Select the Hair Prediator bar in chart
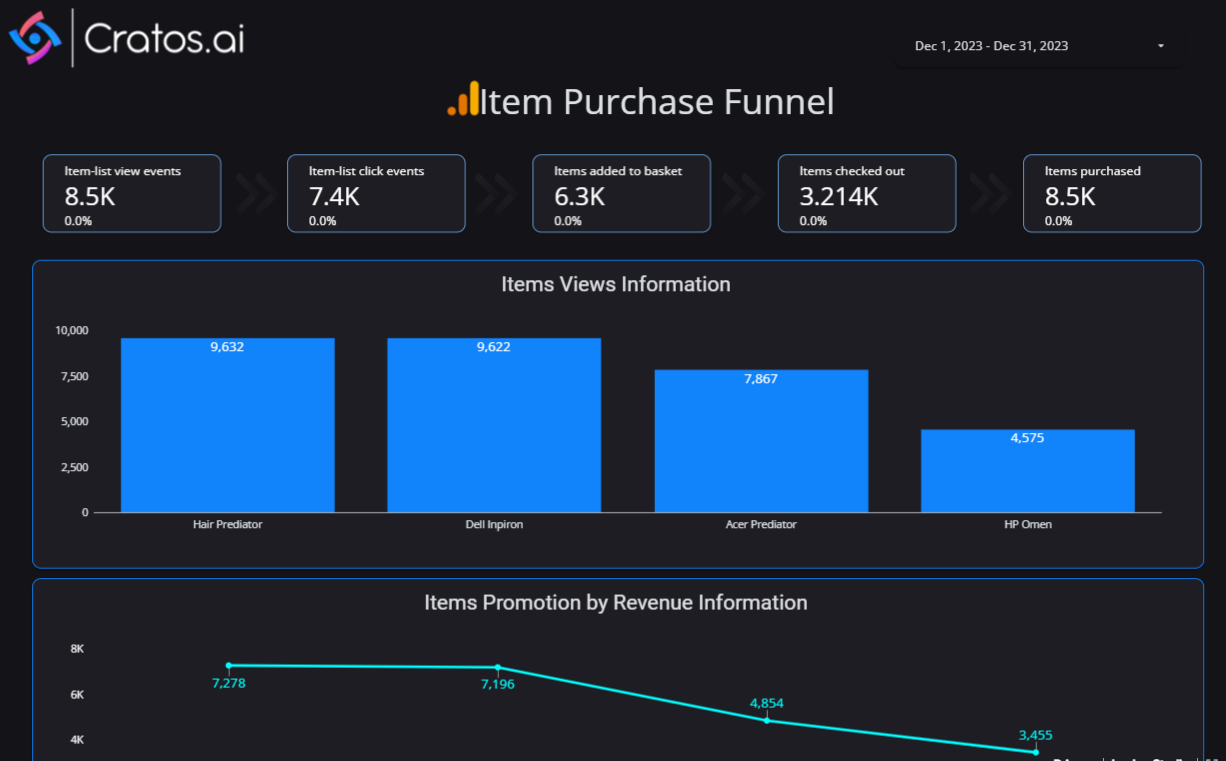Image resolution: width=1226 pixels, height=761 pixels. click(x=228, y=425)
